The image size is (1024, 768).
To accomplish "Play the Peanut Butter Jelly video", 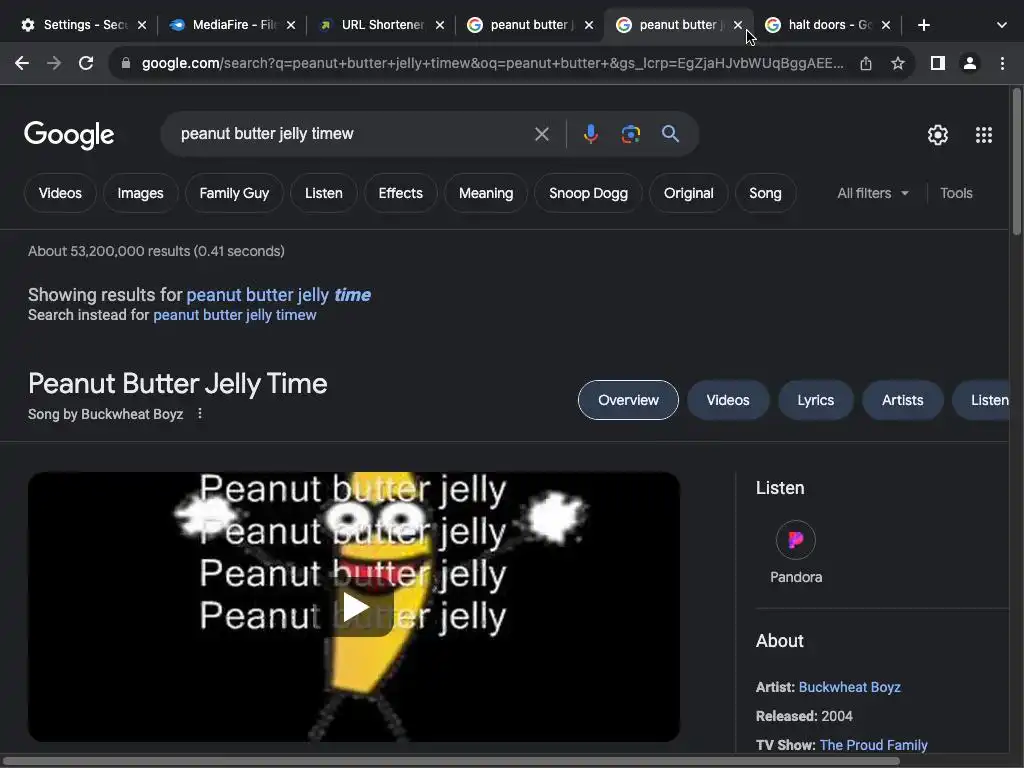I will click(x=355, y=607).
